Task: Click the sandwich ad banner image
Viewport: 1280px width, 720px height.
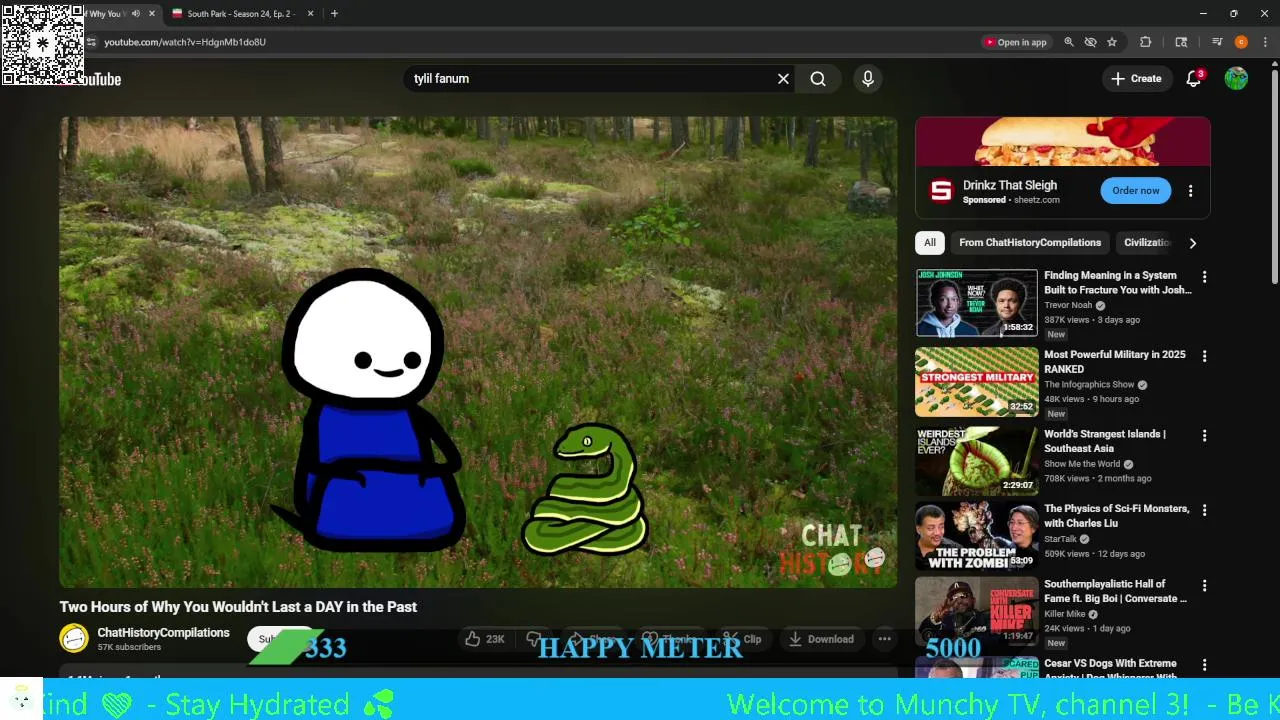Action: [1062, 141]
